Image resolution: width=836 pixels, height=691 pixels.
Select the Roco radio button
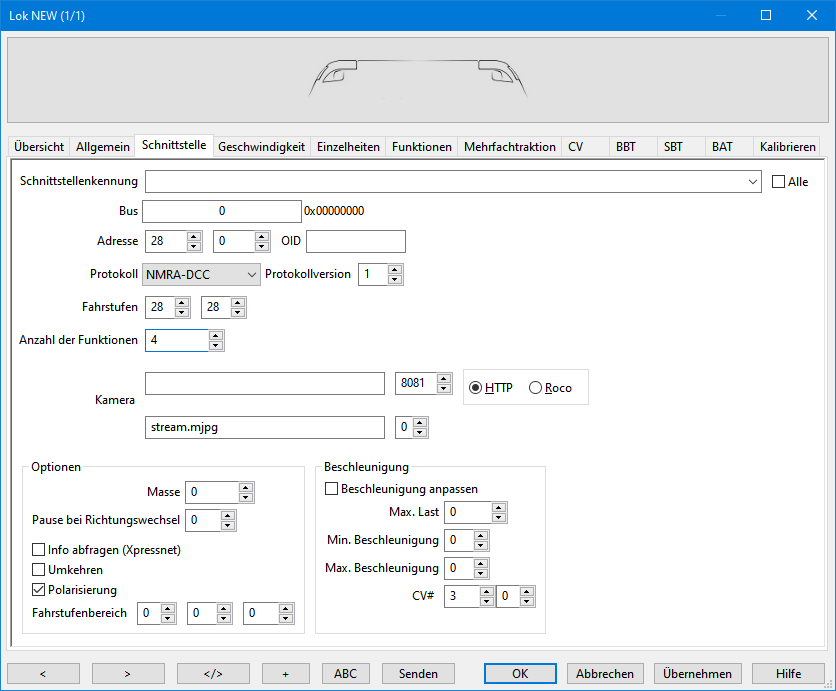click(x=535, y=388)
